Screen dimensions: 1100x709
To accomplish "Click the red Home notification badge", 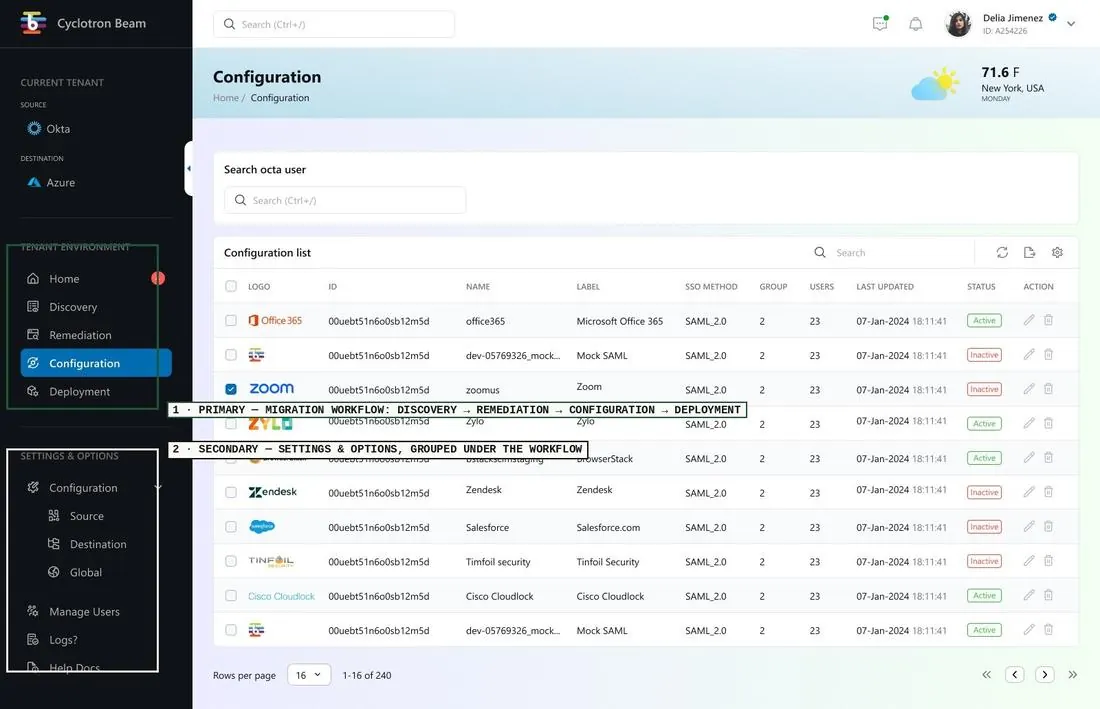I will (x=158, y=278).
